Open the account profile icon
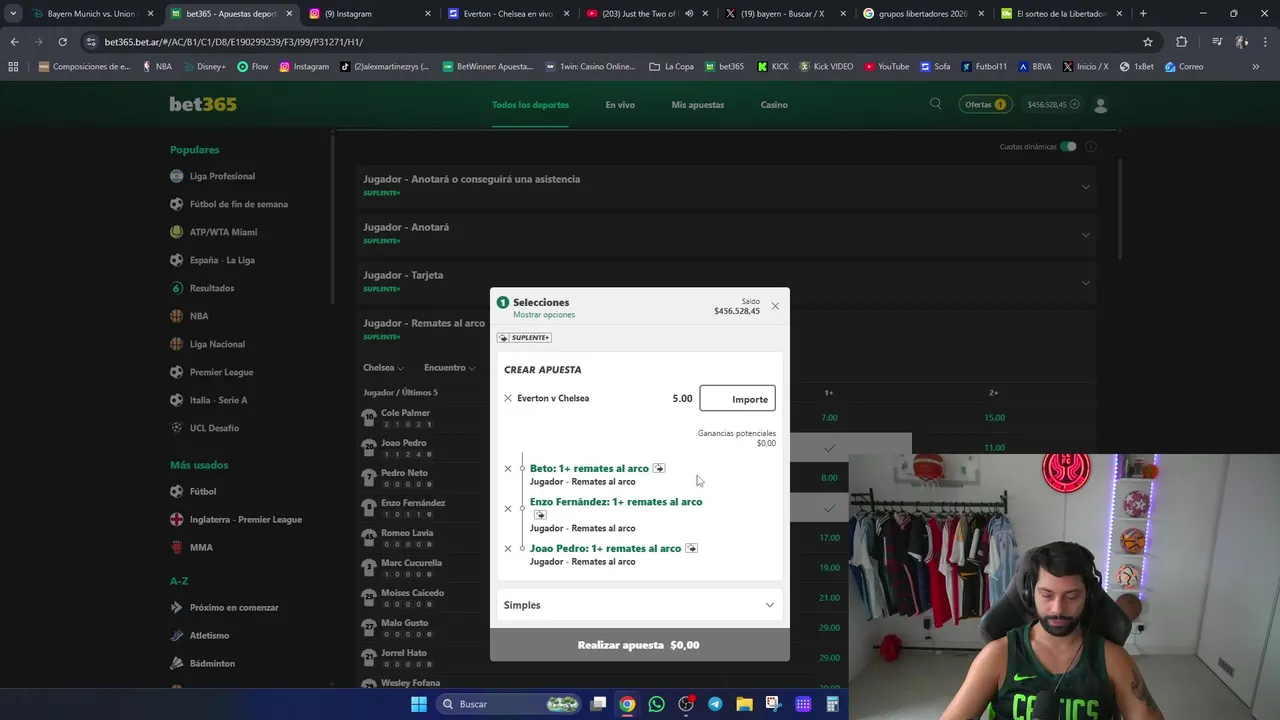The height and width of the screenshot is (720, 1280). [1101, 105]
